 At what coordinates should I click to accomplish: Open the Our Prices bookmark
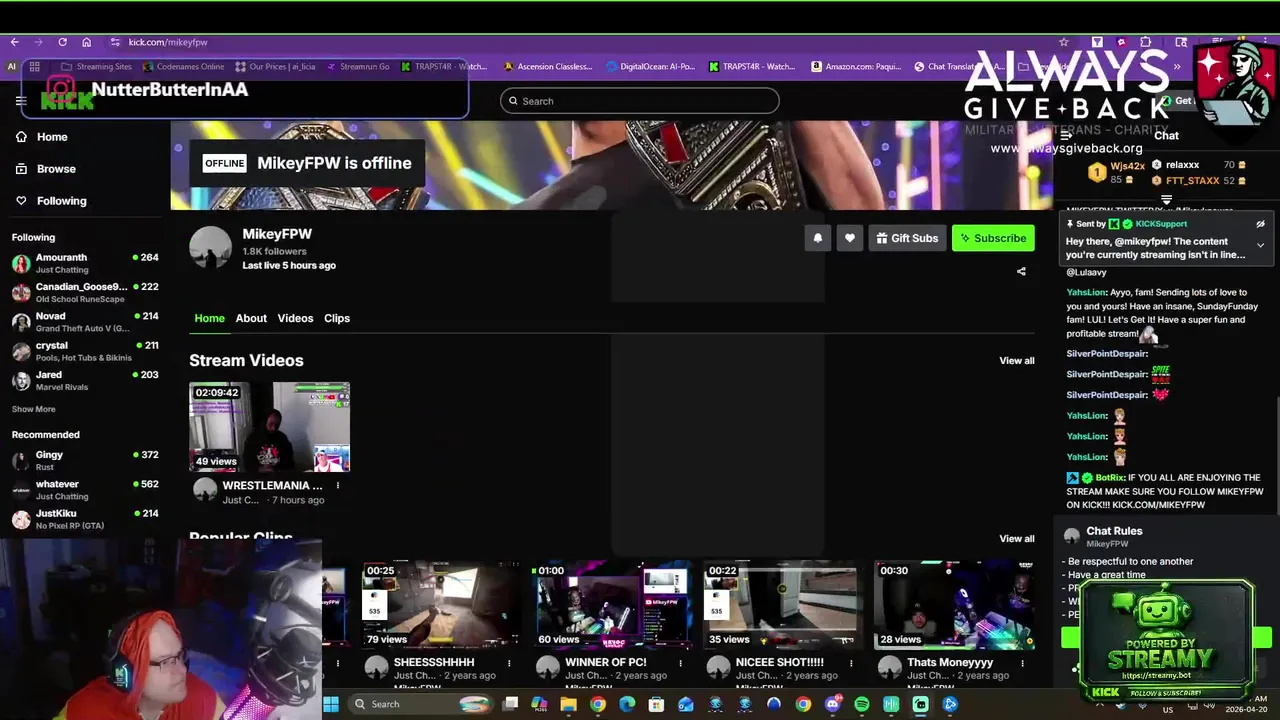pos(275,67)
